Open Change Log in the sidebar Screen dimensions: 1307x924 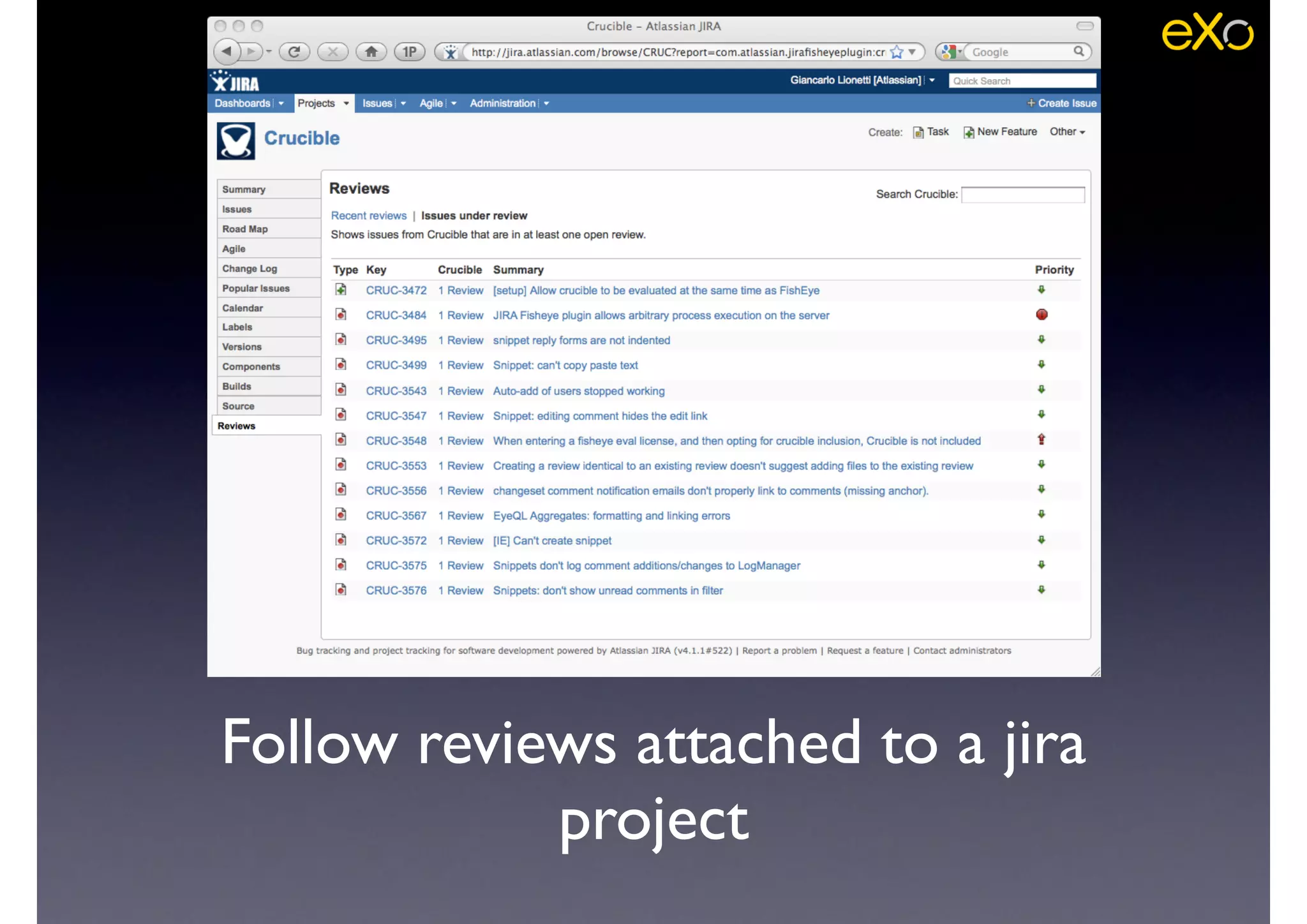tap(269, 269)
